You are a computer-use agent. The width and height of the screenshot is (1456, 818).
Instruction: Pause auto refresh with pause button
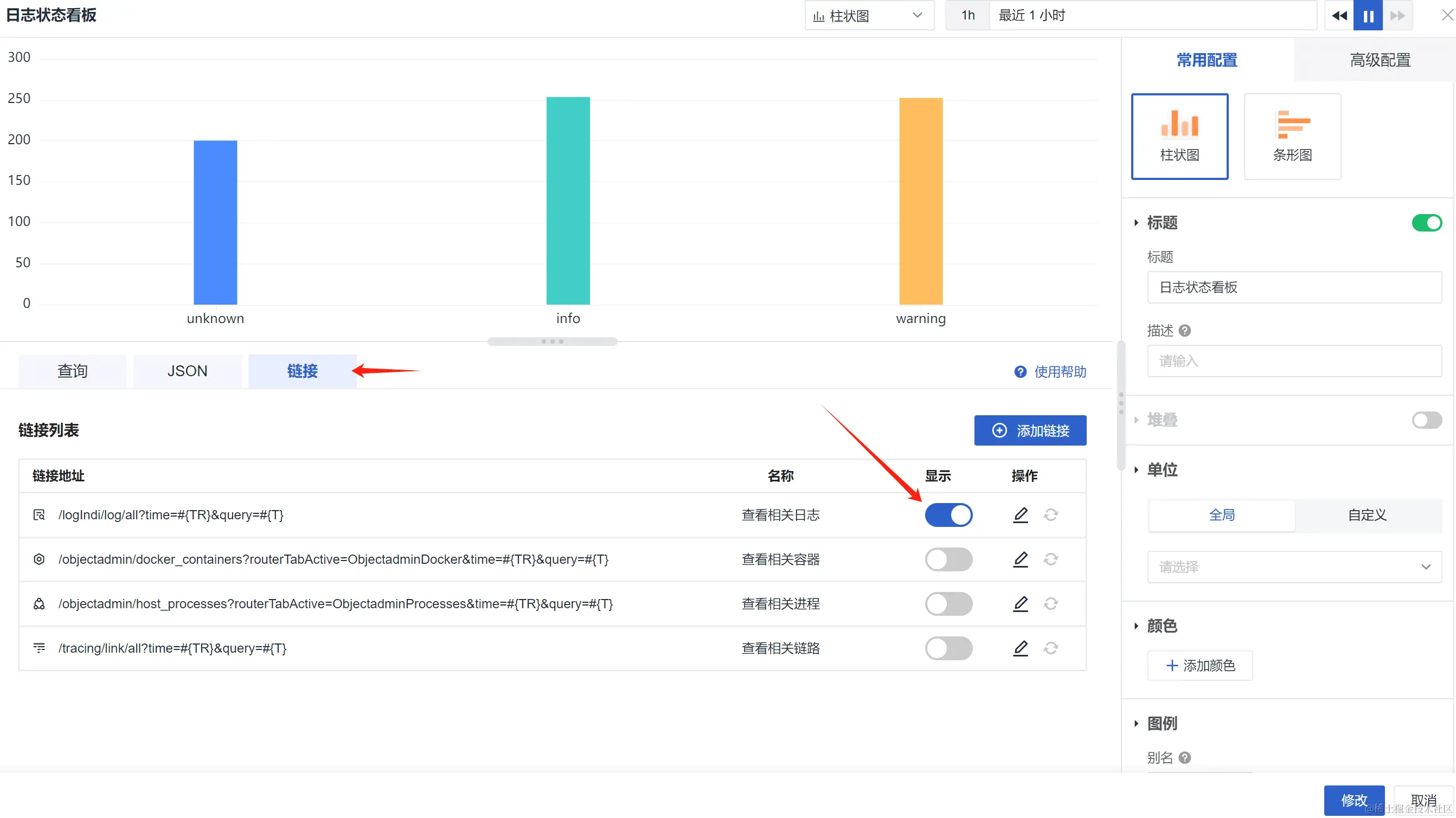pyautogui.click(x=1368, y=15)
